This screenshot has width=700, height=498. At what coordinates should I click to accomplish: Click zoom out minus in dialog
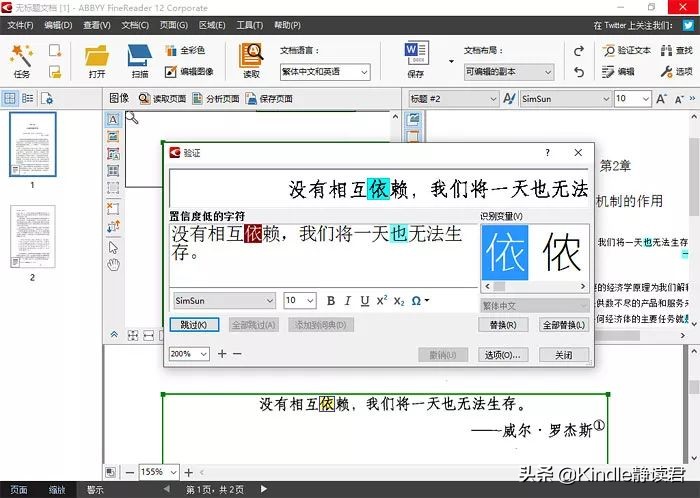point(237,354)
